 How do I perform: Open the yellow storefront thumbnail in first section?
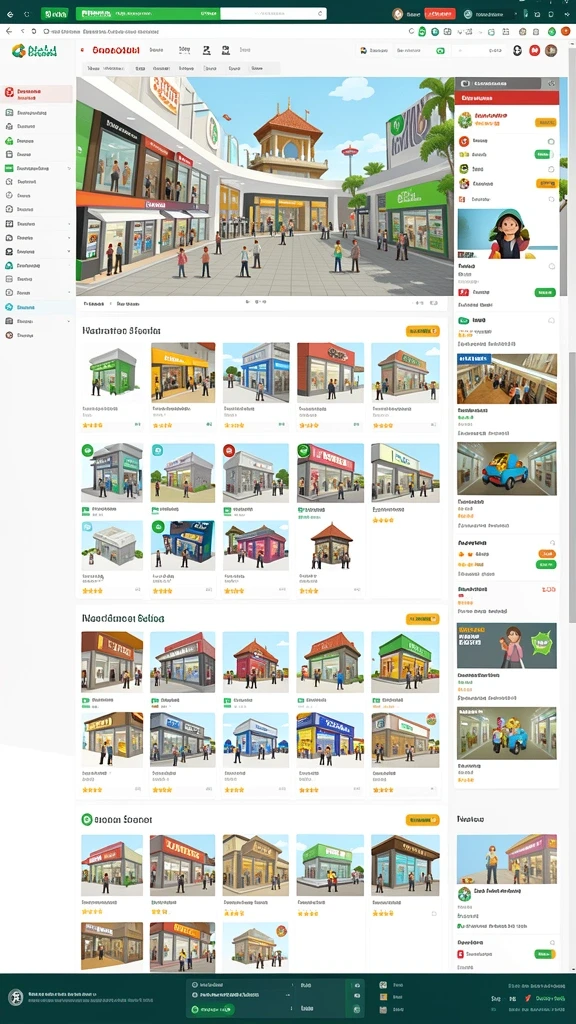point(183,372)
